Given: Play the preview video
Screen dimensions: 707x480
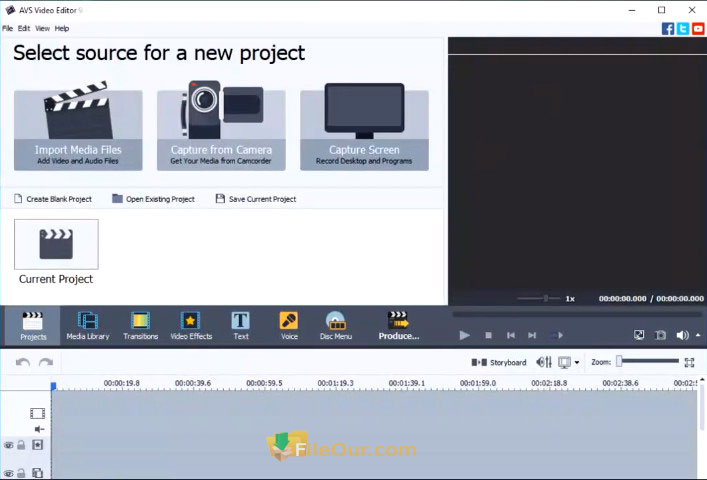Looking at the screenshot, I should 464,335.
